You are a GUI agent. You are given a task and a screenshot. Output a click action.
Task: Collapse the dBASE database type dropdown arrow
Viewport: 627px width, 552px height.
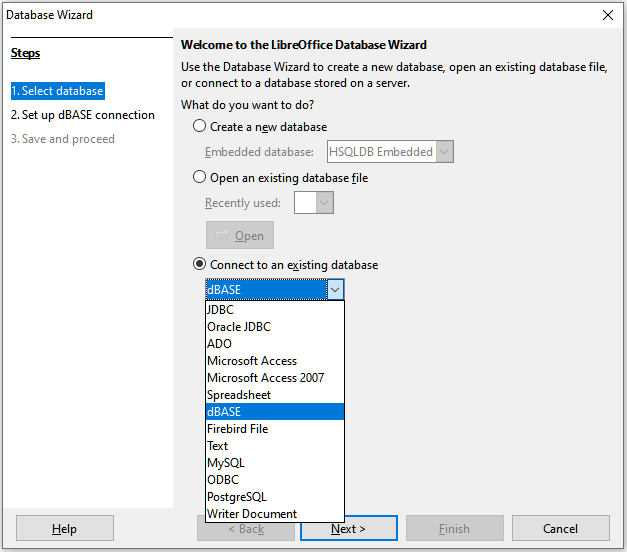[335, 290]
